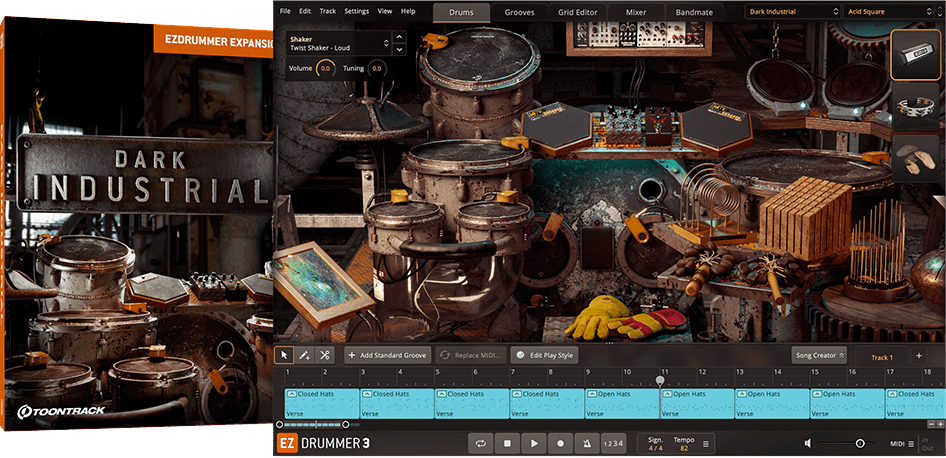Toggle the metronome click

point(586,444)
